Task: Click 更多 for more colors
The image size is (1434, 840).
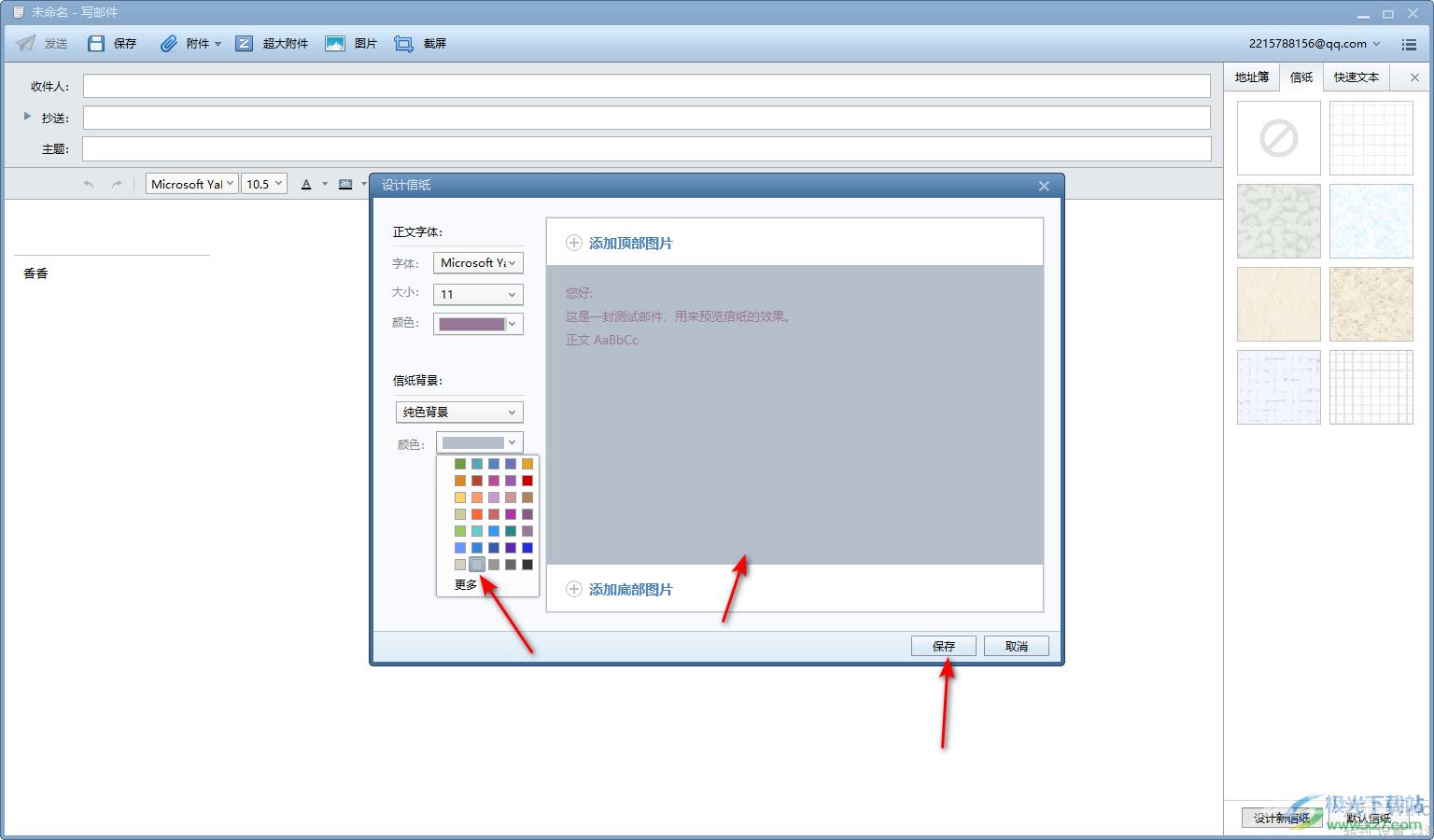Action: pos(466,584)
